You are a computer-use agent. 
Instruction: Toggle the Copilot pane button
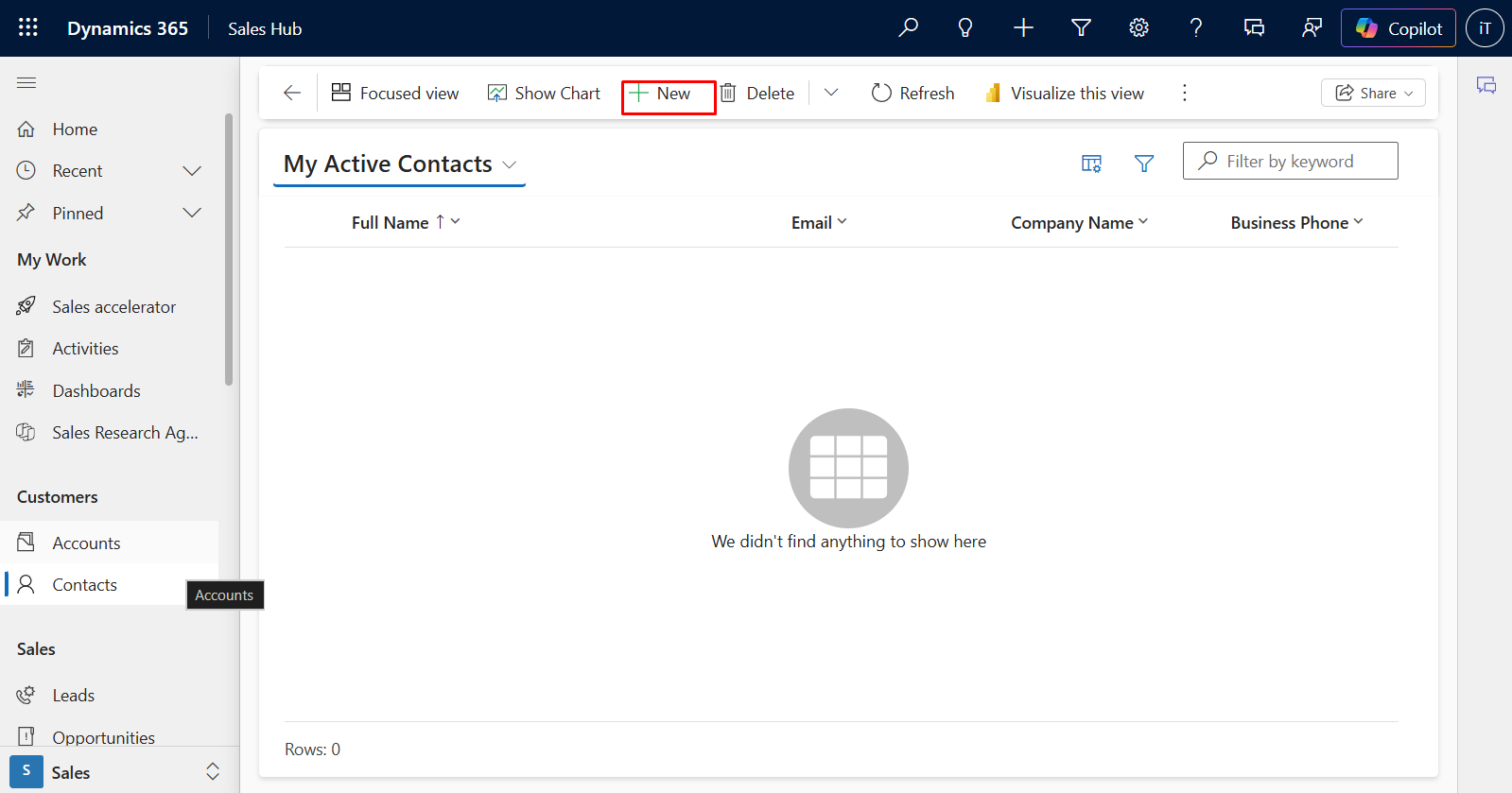[x=1398, y=28]
